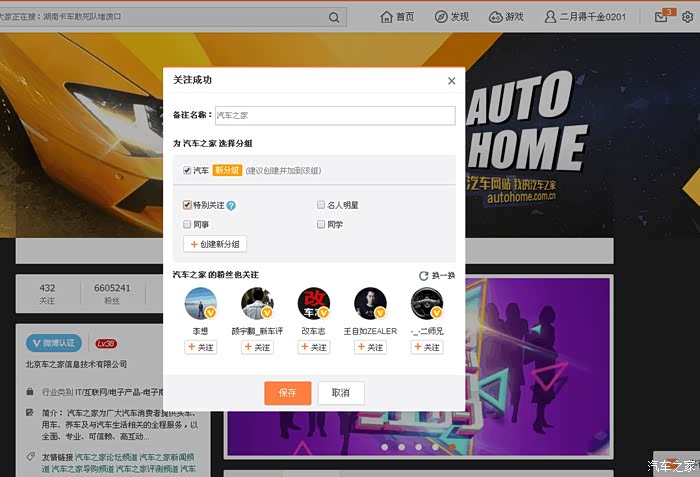Click the 备注名称 input field
The image size is (700, 477).
pyautogui.click(x=335, y=115)
